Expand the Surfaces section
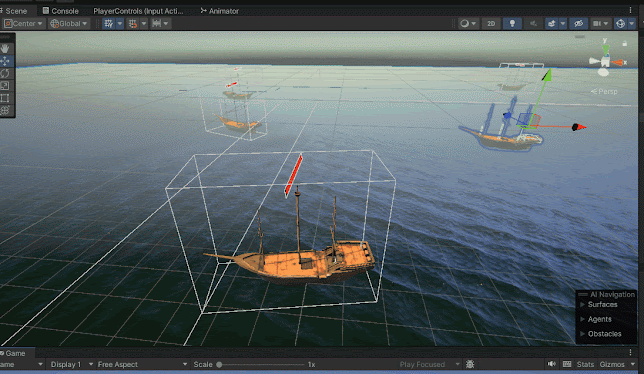The image size is (644, 374). [x=602, y=304]
